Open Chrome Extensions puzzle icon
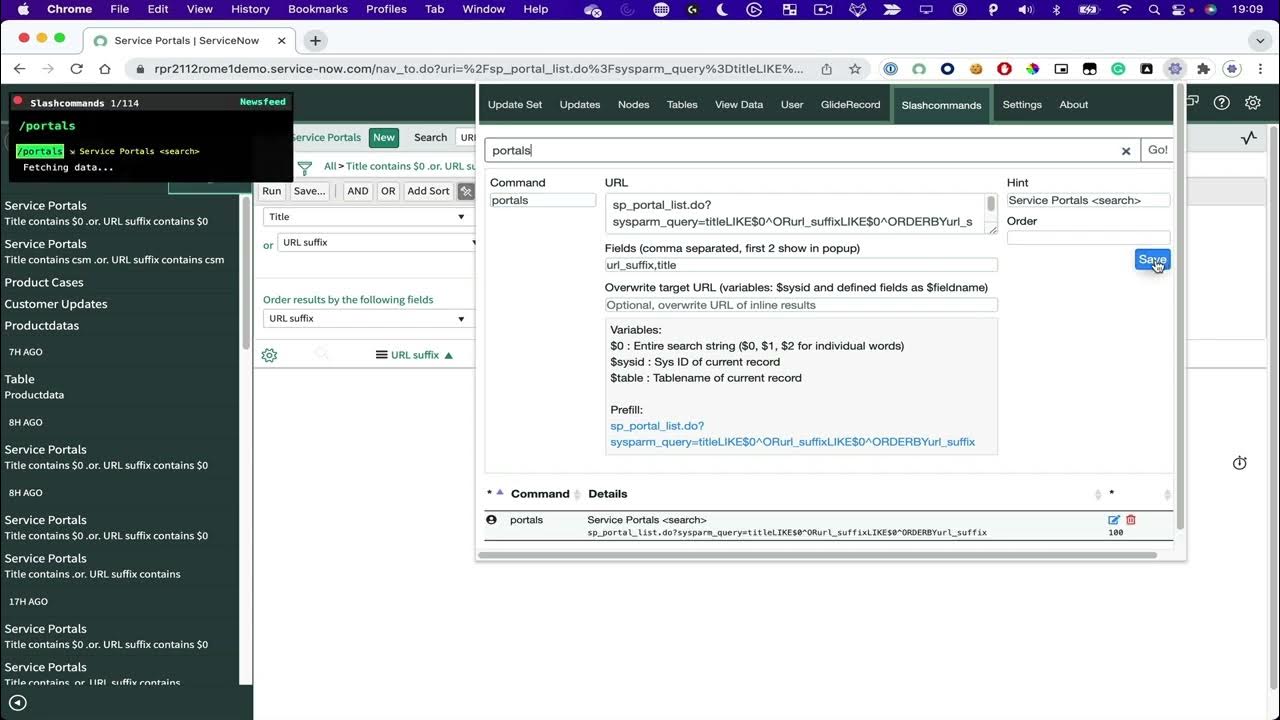 (1203, 69)
